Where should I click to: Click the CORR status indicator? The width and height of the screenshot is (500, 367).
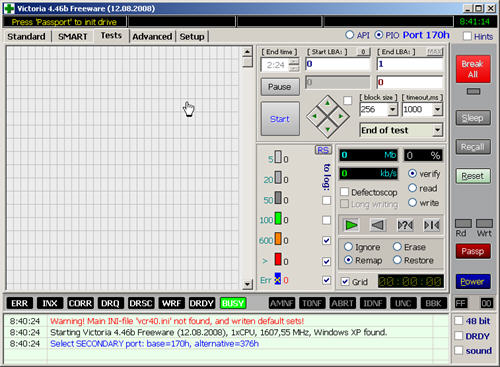tap(80, 303)
